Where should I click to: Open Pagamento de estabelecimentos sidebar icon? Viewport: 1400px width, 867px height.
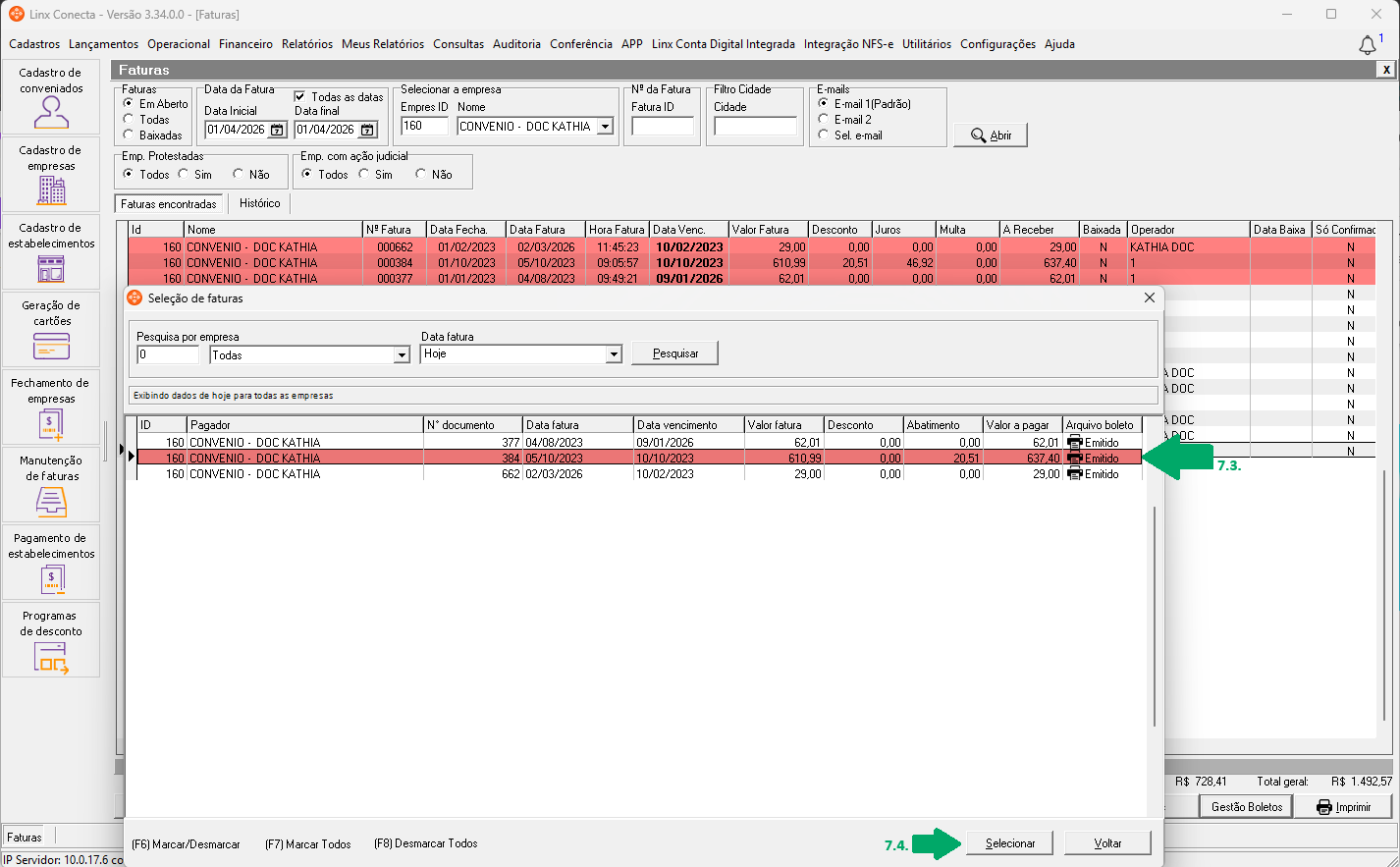tap(51, 563)
